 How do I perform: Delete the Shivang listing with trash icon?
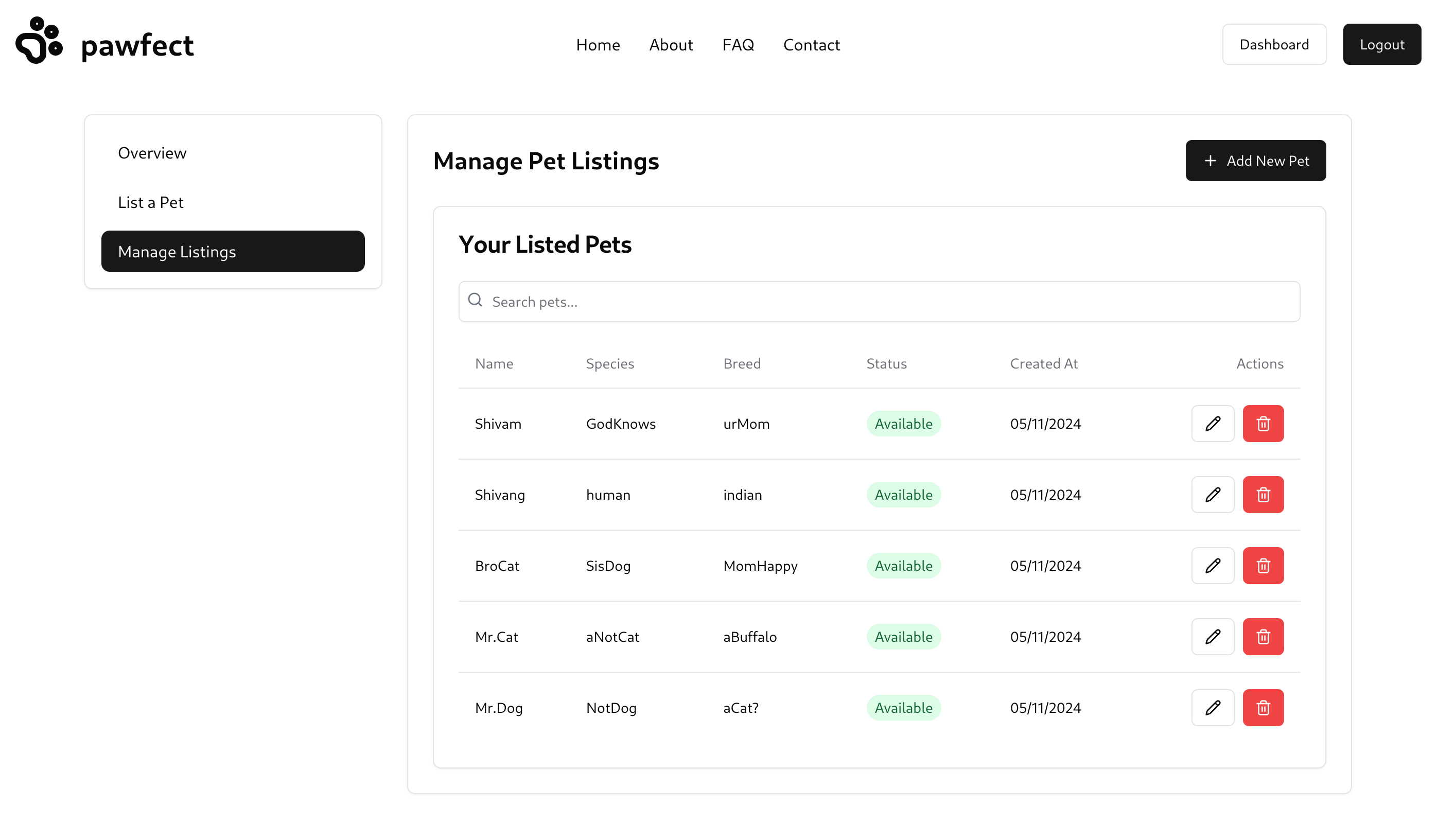1264,495
